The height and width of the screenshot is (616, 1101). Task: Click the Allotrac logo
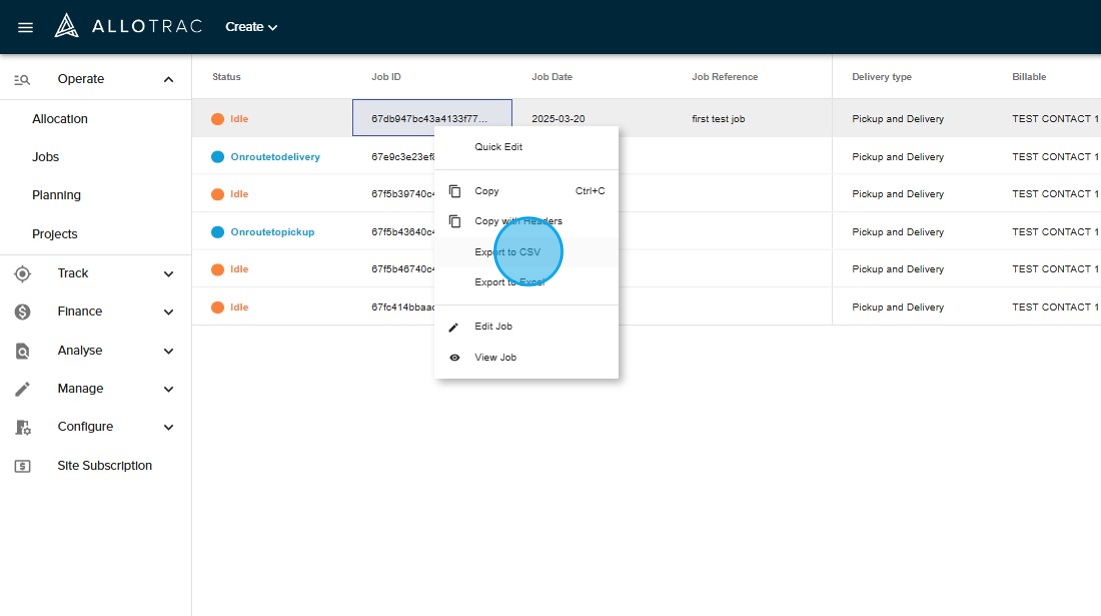[x=128, y=26]
